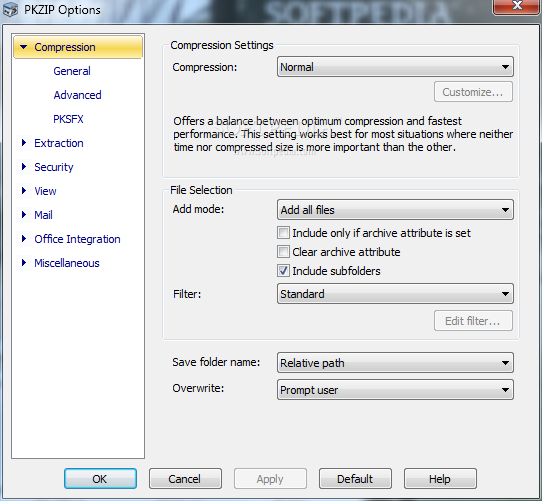Open the Add mode dropdown

(x=395, y=210)
